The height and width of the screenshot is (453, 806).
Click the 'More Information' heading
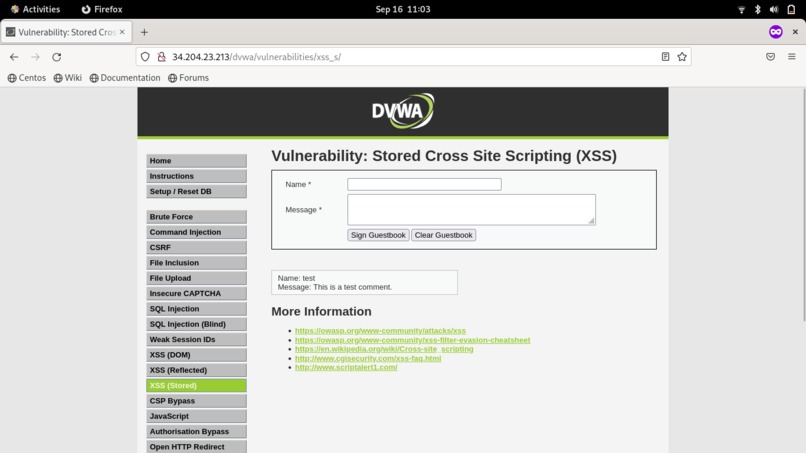pos(321,312)
